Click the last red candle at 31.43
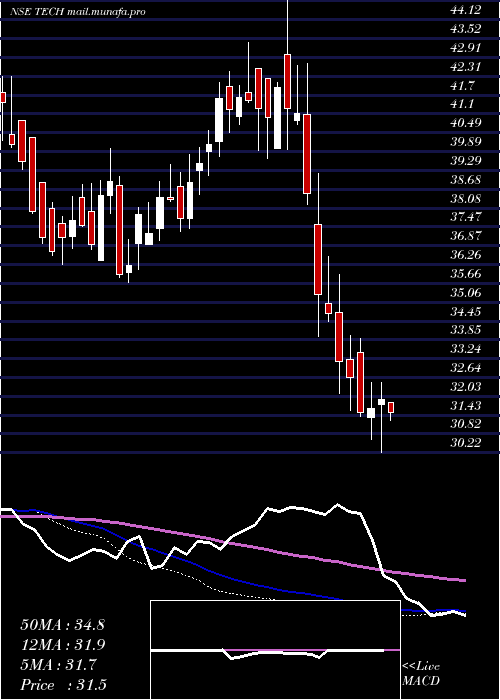Image resolution: width=500 pixels, height=700 pixels. click(391, 407)
